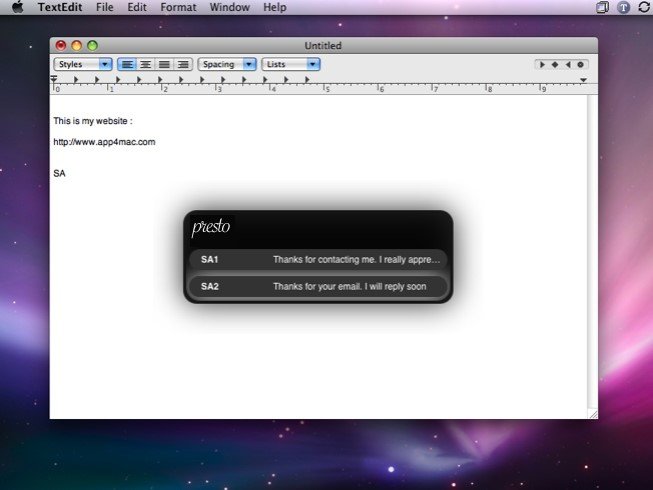Screen dimensions: 653x490
Task: Open the Edit menu
Action: point(137,7)
